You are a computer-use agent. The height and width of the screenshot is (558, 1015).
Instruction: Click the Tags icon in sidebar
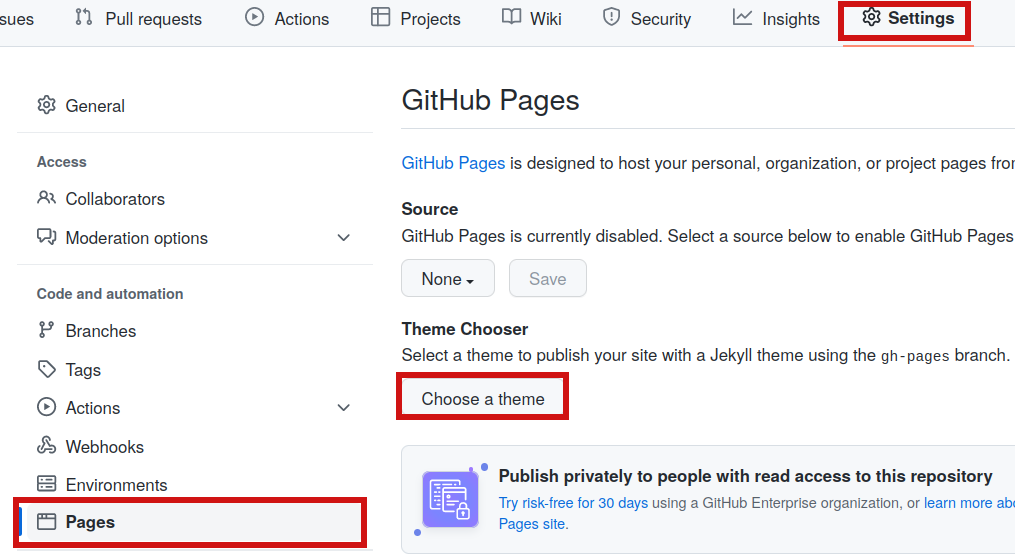pyautogui.click(x=46, y=369)
